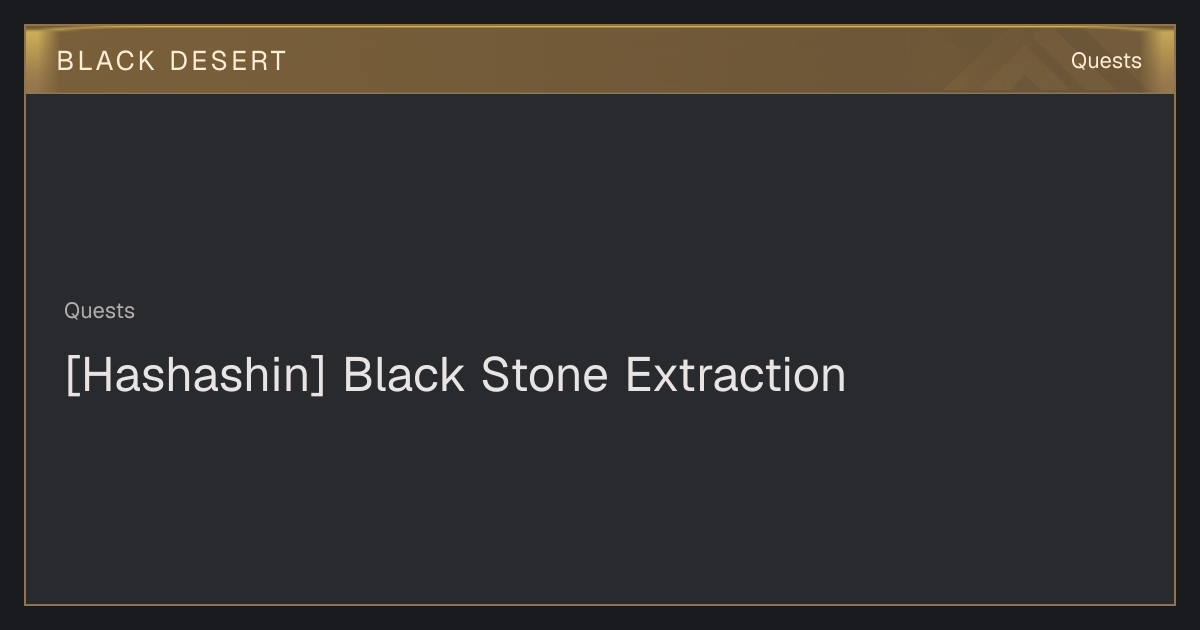Click the [Hashashin] Black Stone Extraction title
This screenshot has height=630, width=1200.
(455, 376)
